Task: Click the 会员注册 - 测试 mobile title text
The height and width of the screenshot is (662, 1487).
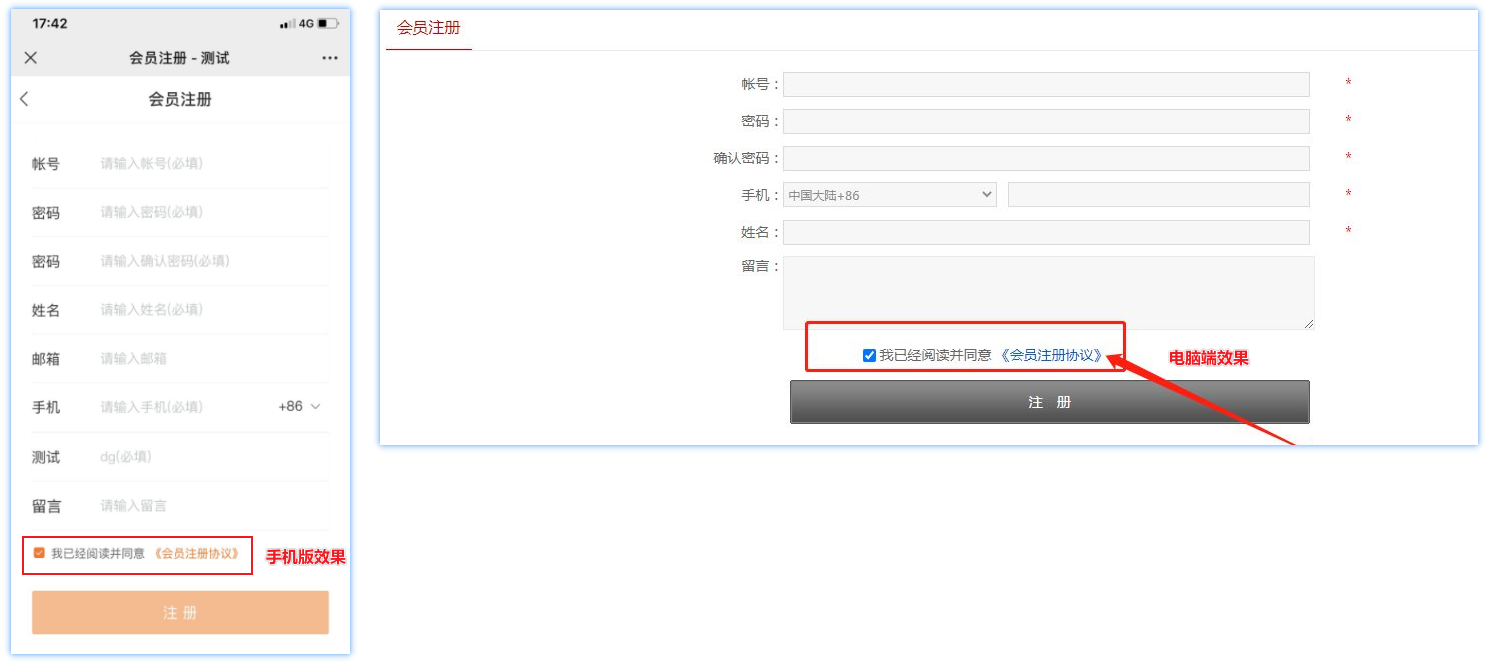Action: pyautogui.click(x=179, y=58)
